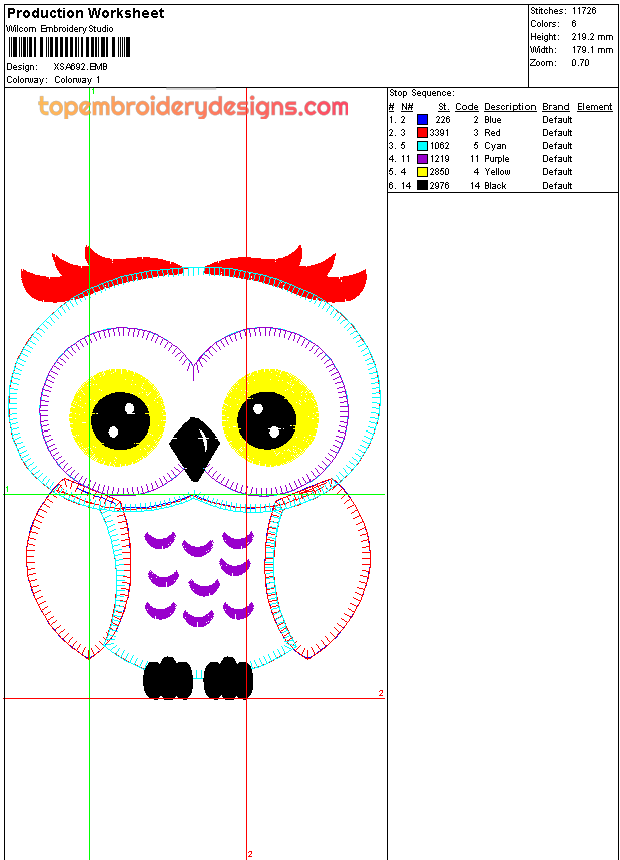The image size is (620, 860).
Task: Click stitch count 1219 in Purple row
Action: pos(439,159)
